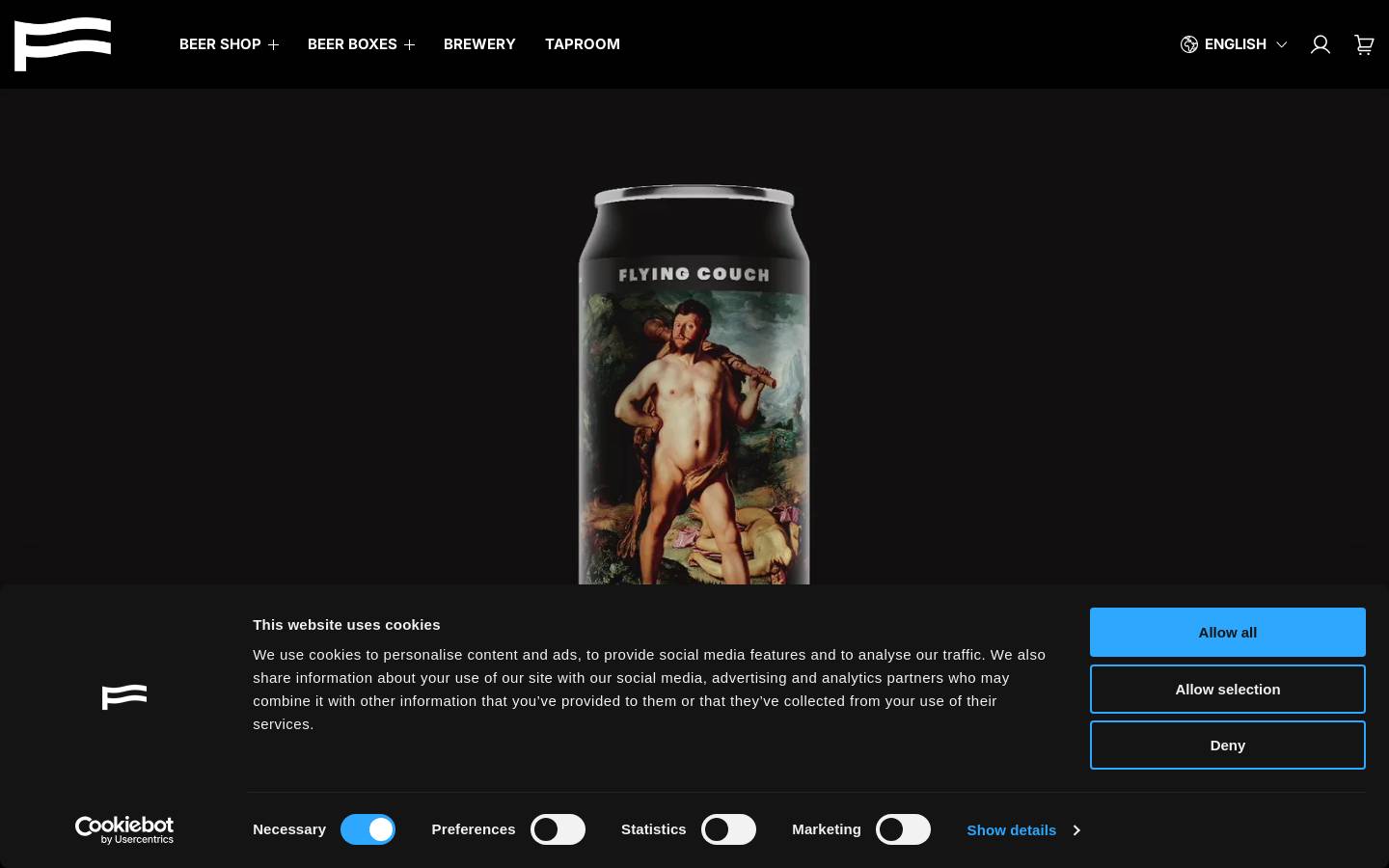Enable the Statistics cookies switch
Screen dimensions: 1389x868
728,829
